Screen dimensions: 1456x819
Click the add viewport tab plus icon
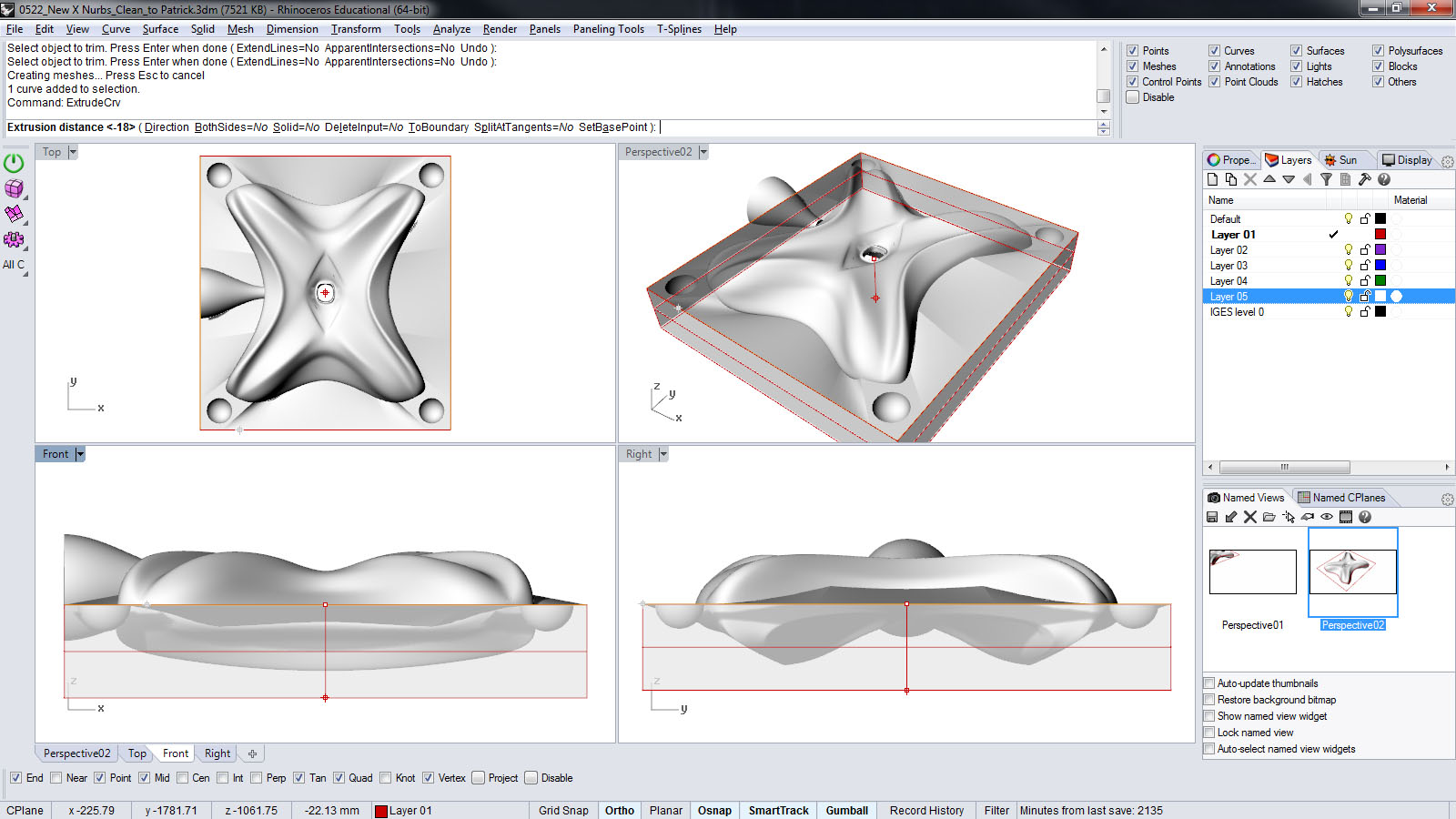point(252,753)
